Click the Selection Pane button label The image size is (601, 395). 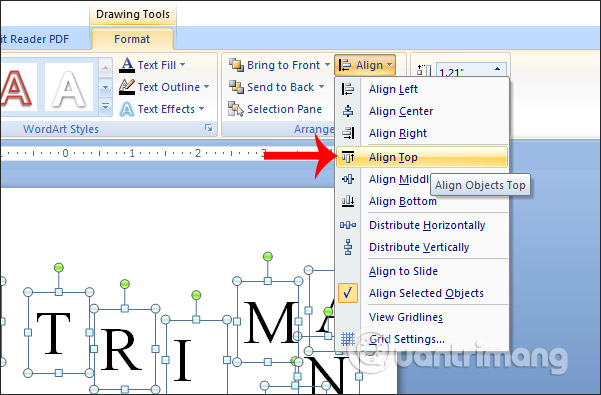pos(284,109)
